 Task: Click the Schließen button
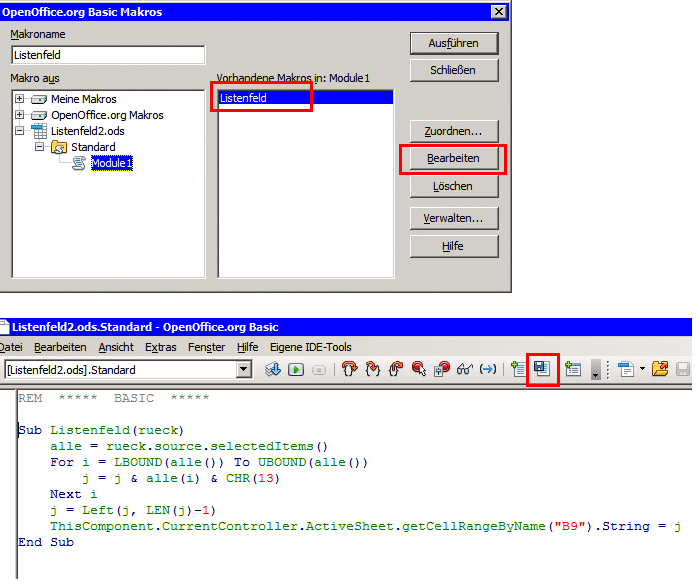pos(454,70)
